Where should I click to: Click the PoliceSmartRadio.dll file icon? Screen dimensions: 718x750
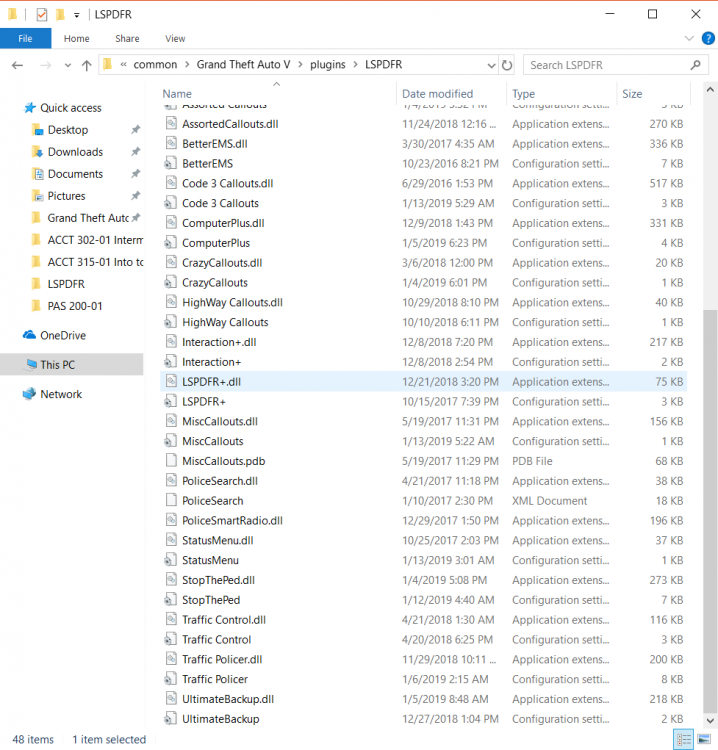[x=171, y=520]
